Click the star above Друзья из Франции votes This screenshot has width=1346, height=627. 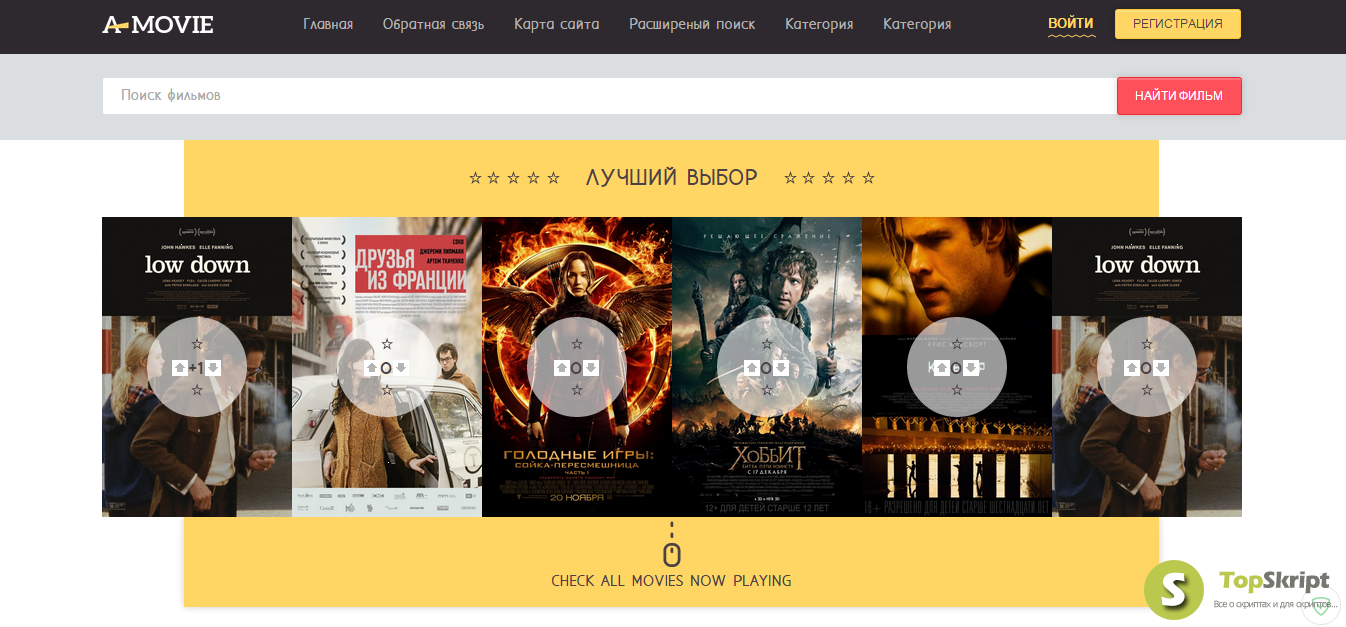pos(387,344)
